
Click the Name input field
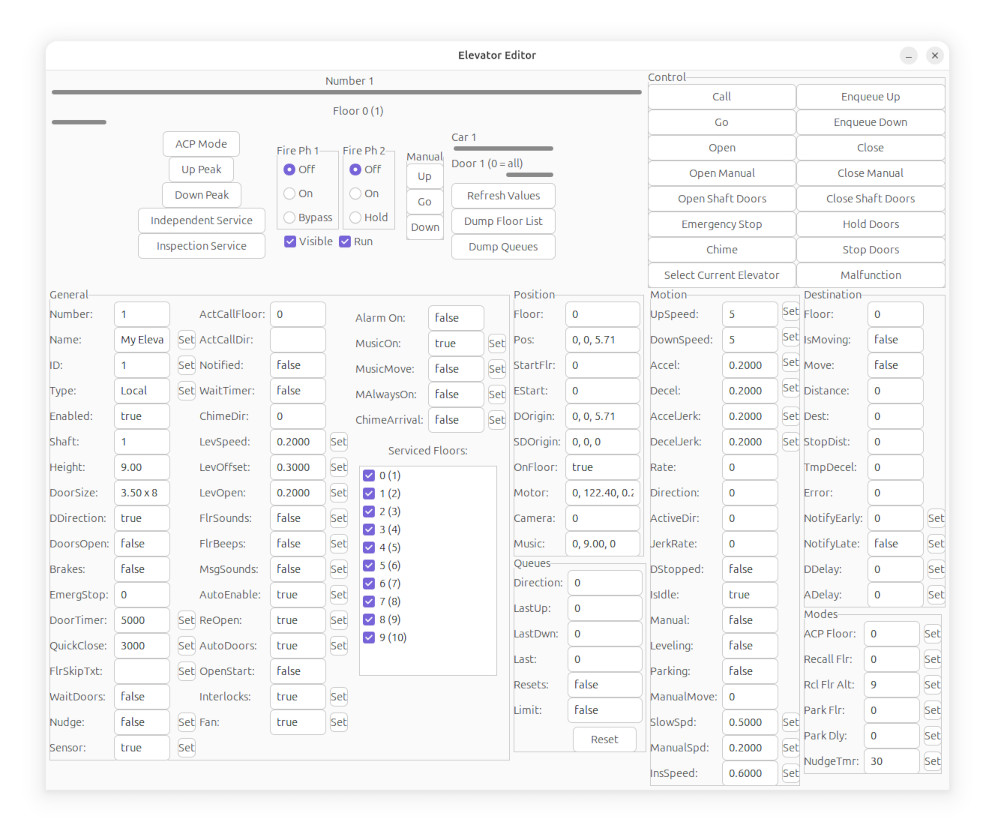pos(142,340)
